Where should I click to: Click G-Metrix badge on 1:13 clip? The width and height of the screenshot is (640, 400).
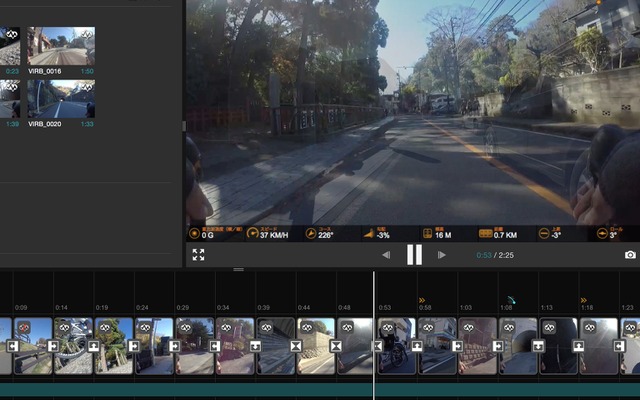tap(549, 327)
